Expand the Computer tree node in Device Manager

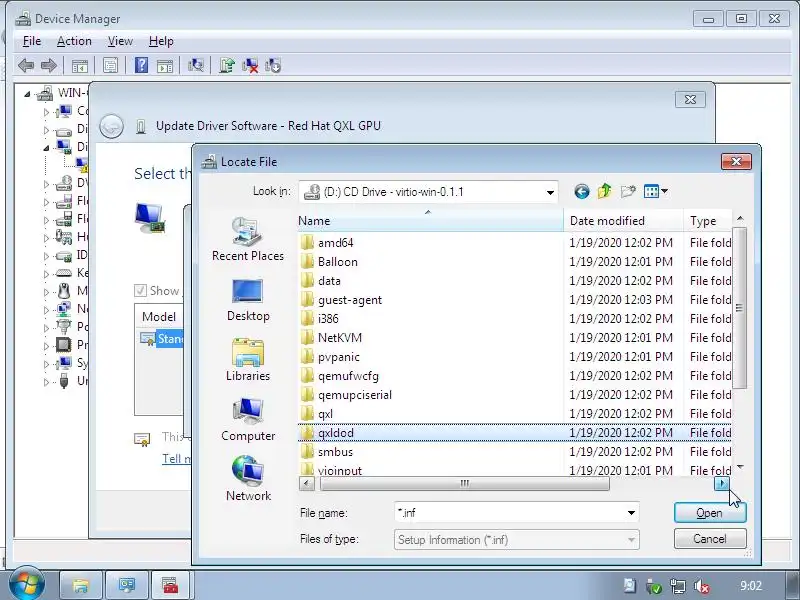(x=46, y=112)
